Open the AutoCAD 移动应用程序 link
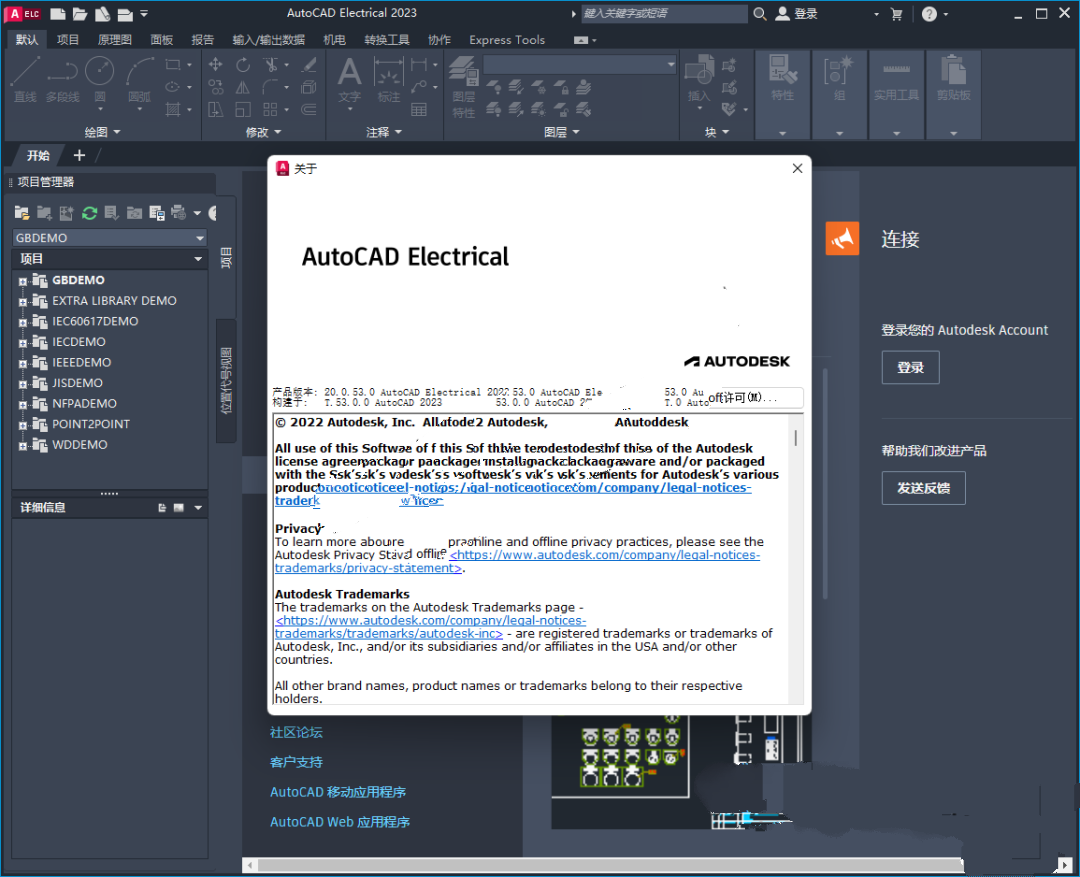This screenshot has height=877, width=1080. pos(338,792)
